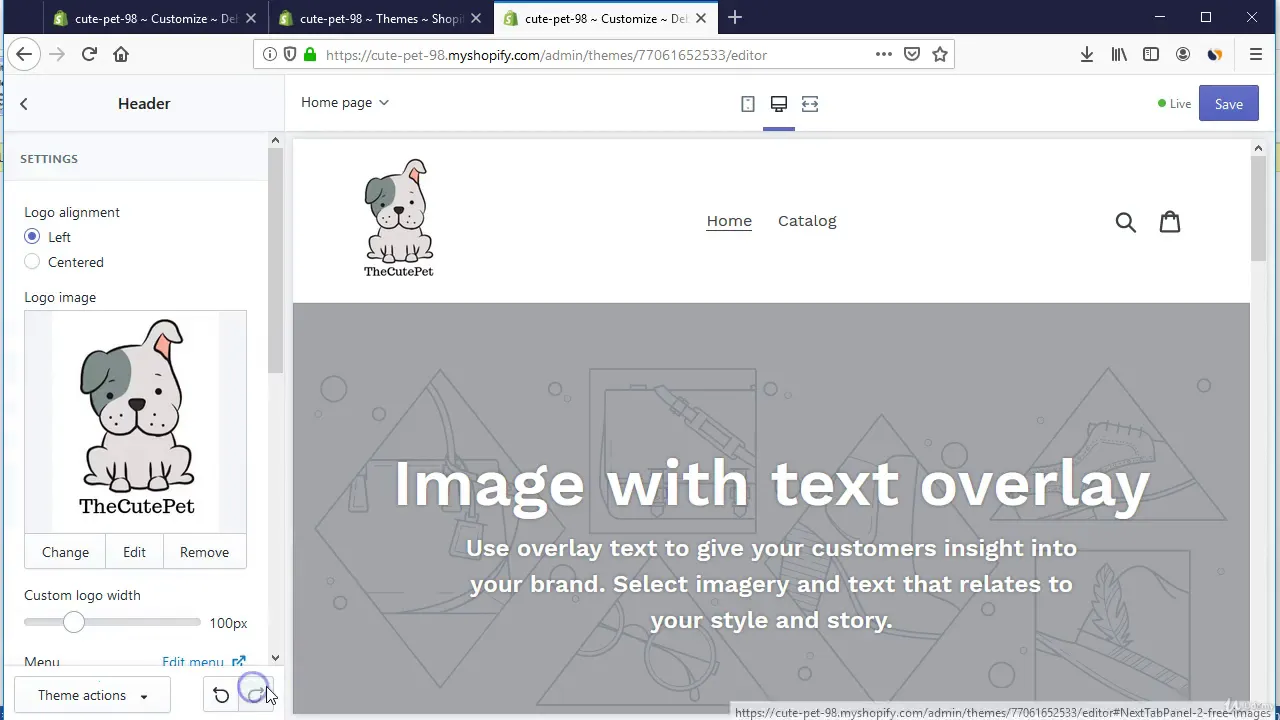Click the SETTINGS section label

click(x=49, y=159)
